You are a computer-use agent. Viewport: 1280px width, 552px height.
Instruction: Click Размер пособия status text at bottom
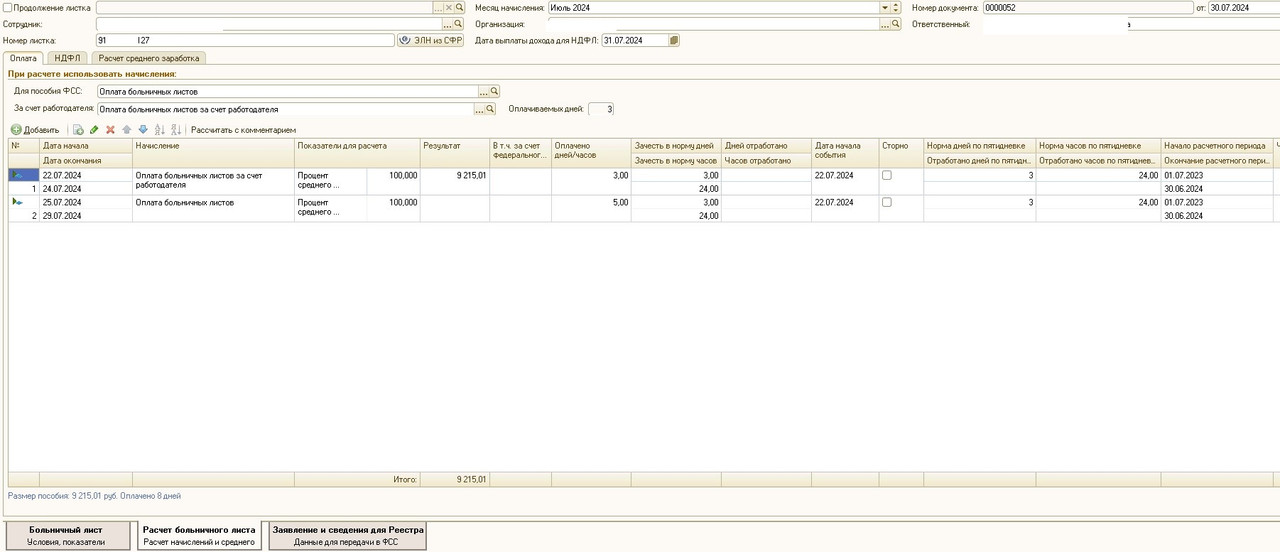pos(94,496)
